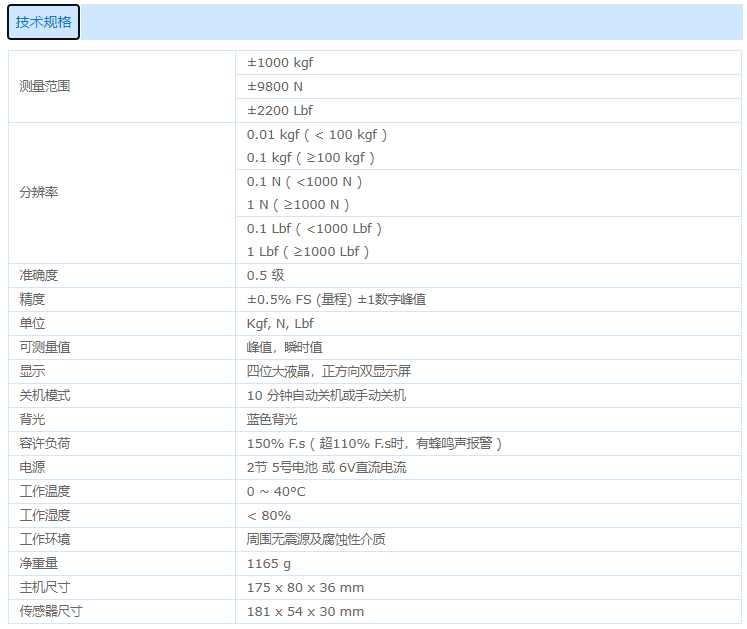Click the 准确度 label cell
Image resolution: width=747 pixels, height=629 pixels.
coord(39,275)
